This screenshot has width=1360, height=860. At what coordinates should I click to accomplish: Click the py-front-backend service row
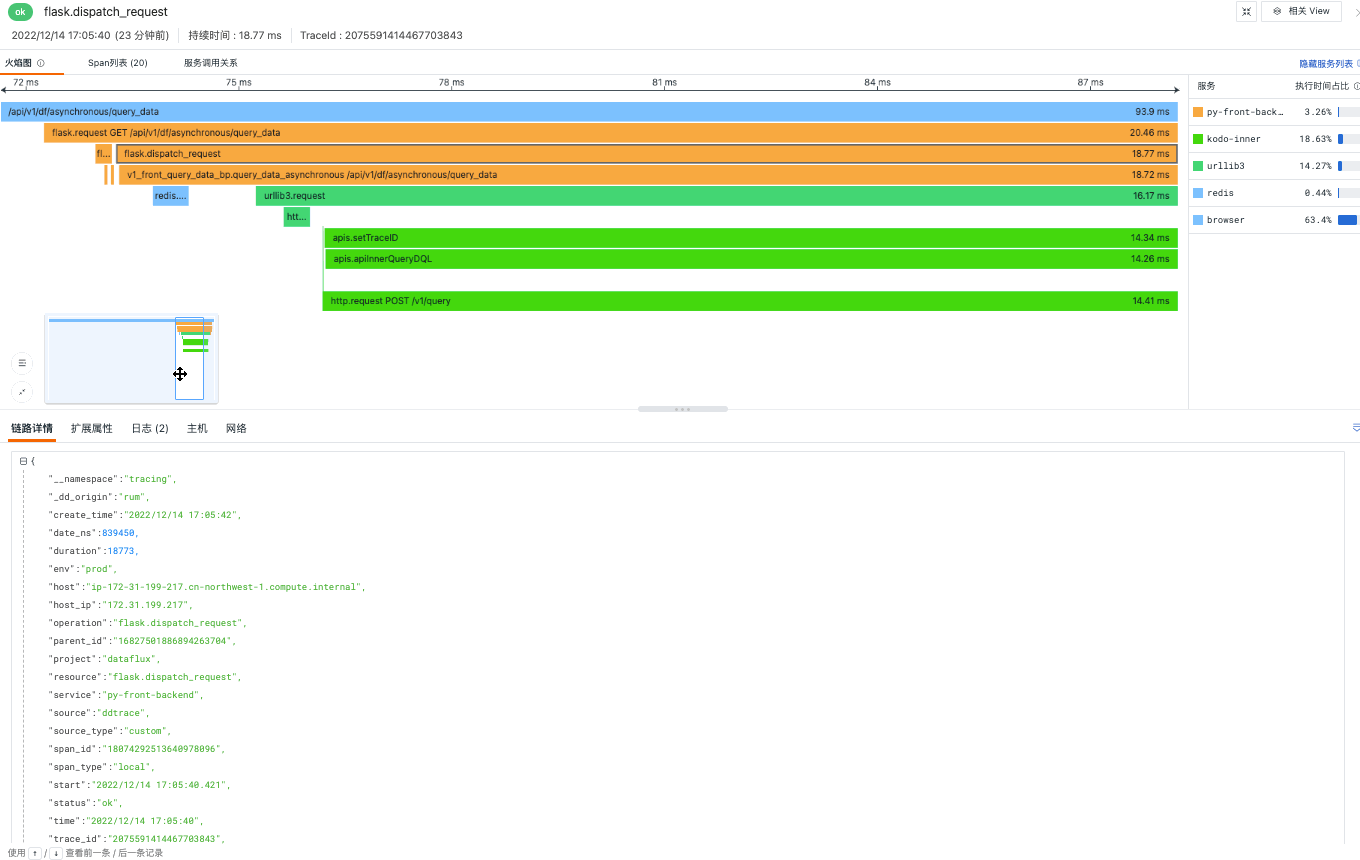pyautogui.click(x=1276, y=112)
